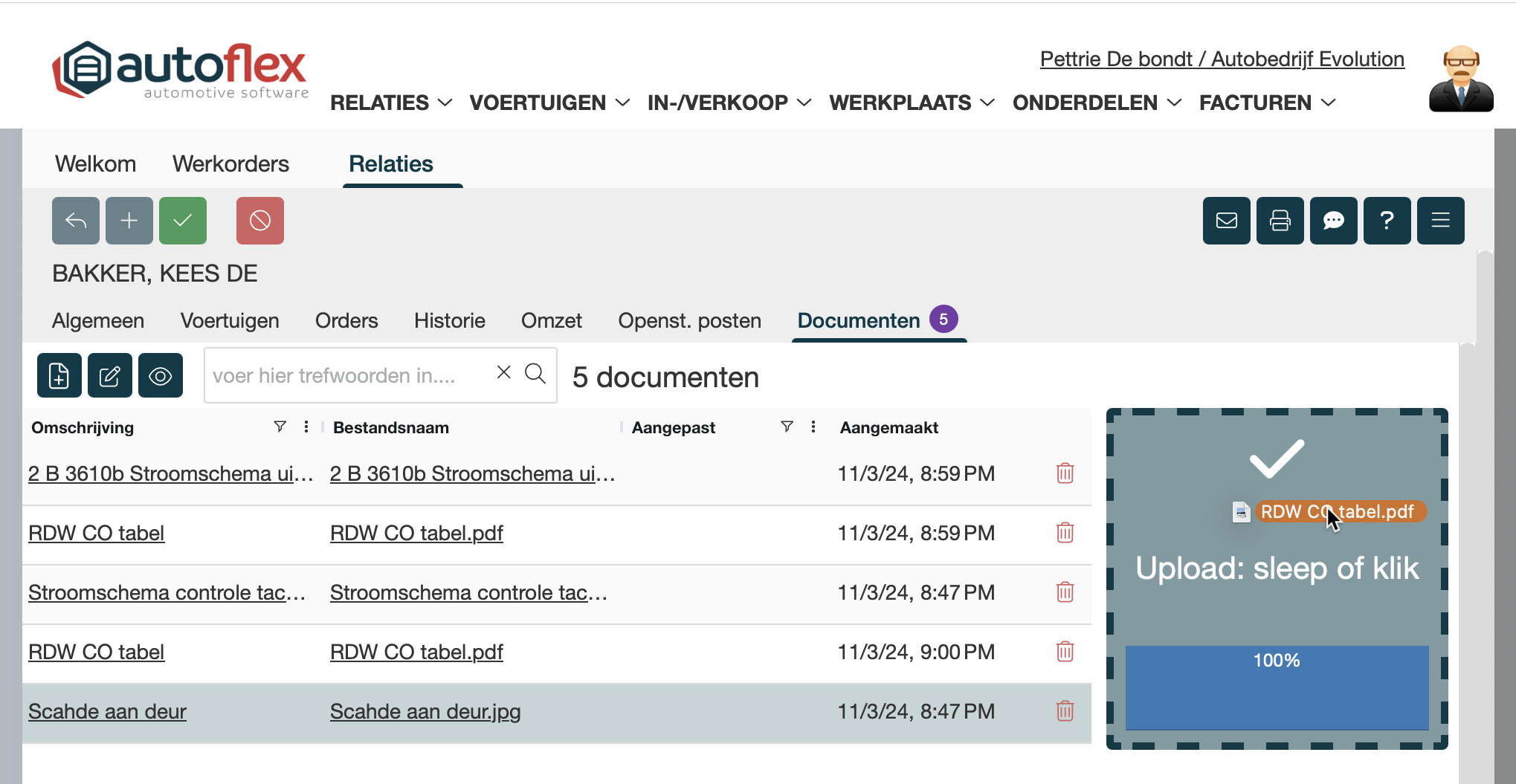Switch to the Voertuigen tab
The width and height of the screenshot is (1516, 784).
(230, 320)
